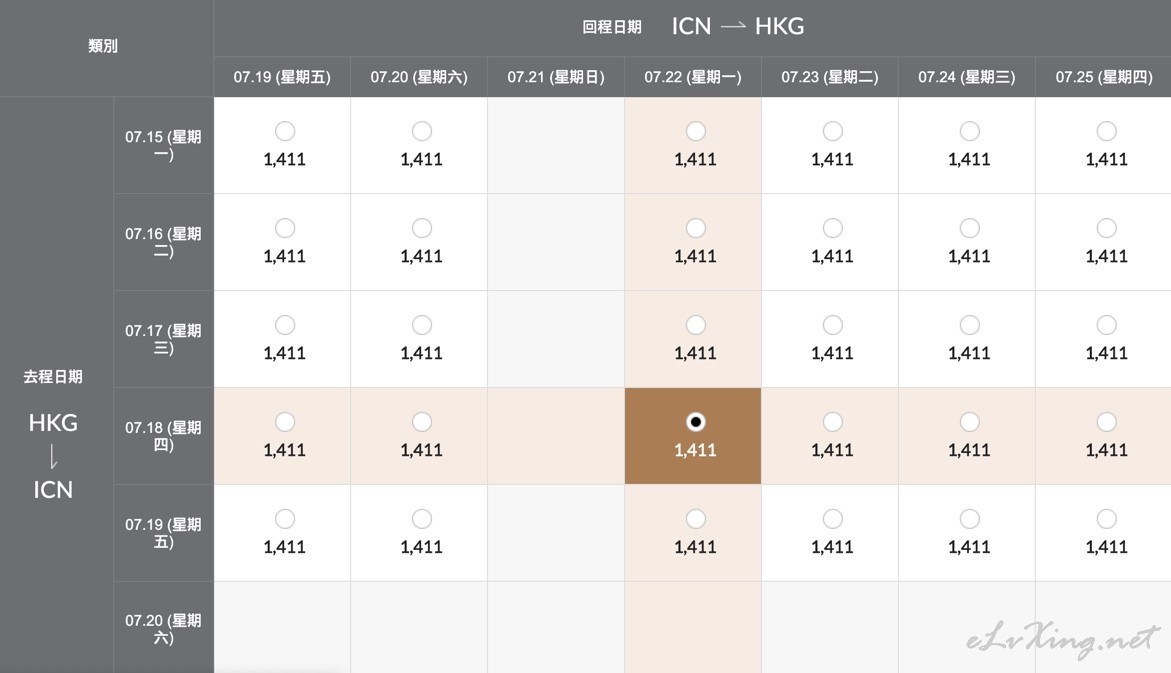The height and width of the screenshot is (673, 1171).
Task: Click the 07.18 (星期四) departure row header
Action: (x=163, y=436)
